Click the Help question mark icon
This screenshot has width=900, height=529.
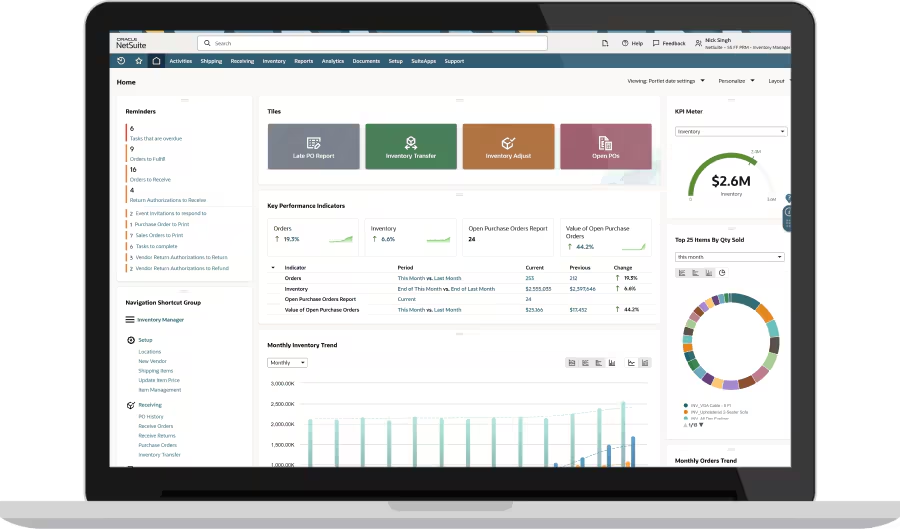626,43
